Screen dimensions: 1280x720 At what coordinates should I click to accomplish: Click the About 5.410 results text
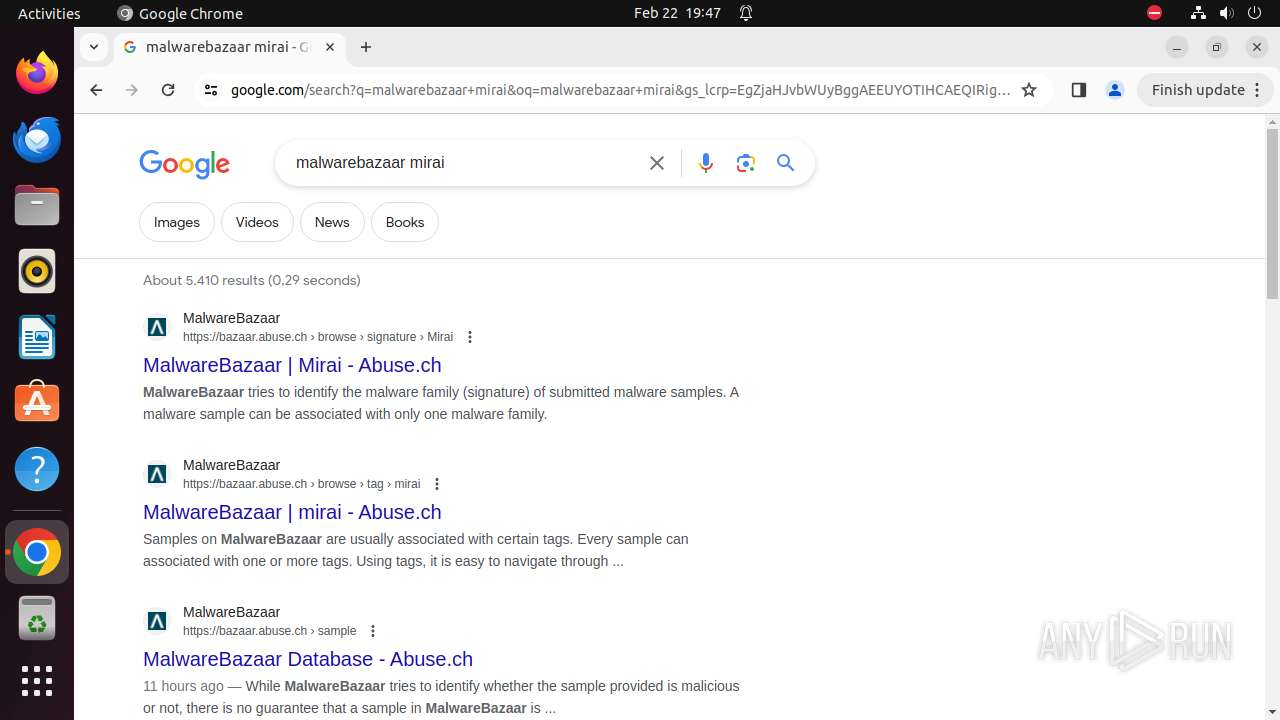(252, 280)
